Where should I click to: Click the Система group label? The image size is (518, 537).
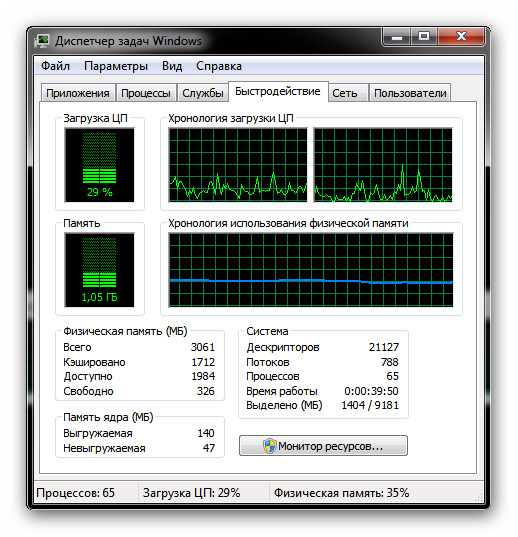[267, 331]
